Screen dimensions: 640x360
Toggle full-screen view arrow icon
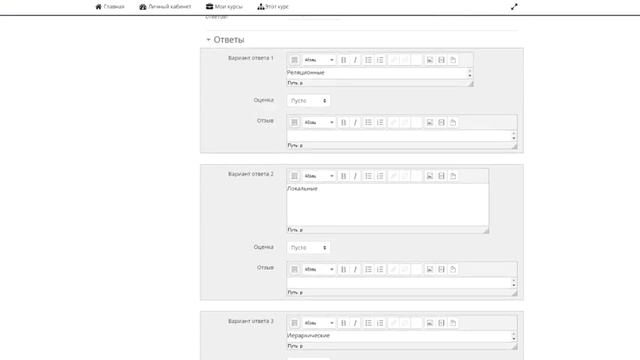click(514, 7)
